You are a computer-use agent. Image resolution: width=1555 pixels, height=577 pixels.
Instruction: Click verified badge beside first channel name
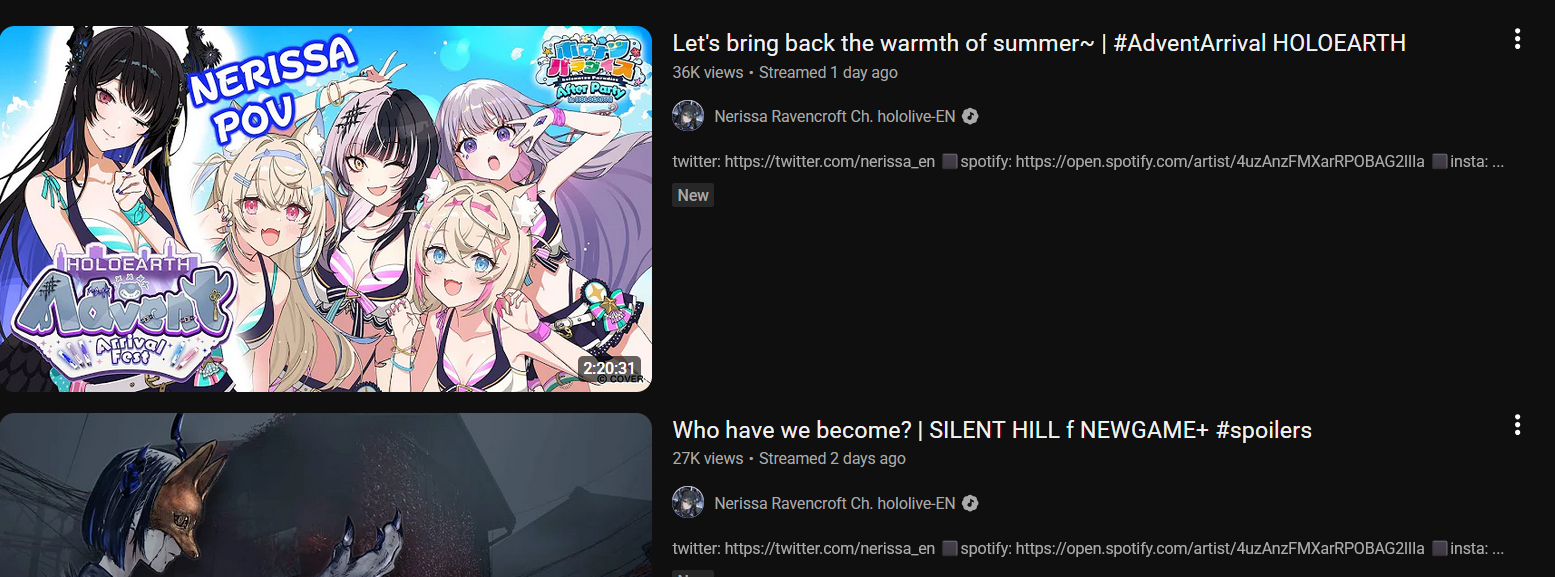[x=970, y=116]
